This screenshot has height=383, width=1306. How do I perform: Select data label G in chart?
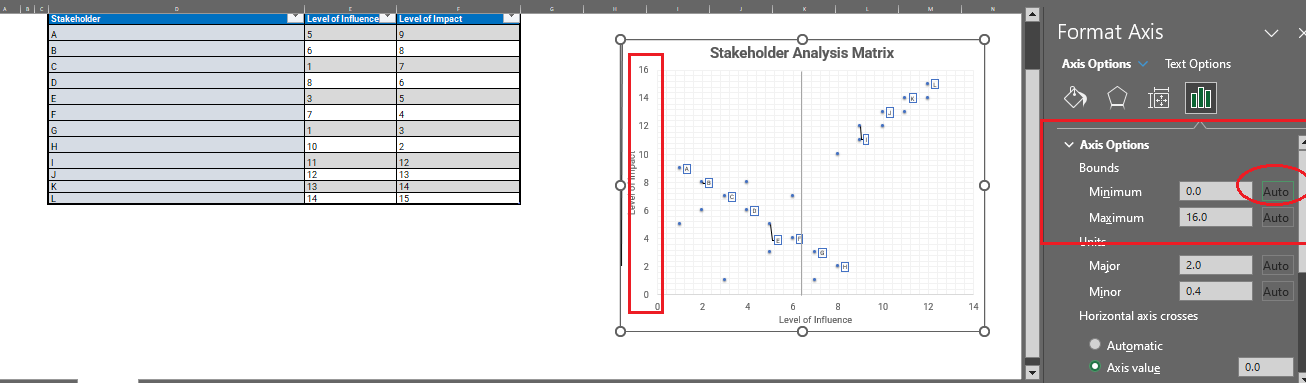(822, 253)
